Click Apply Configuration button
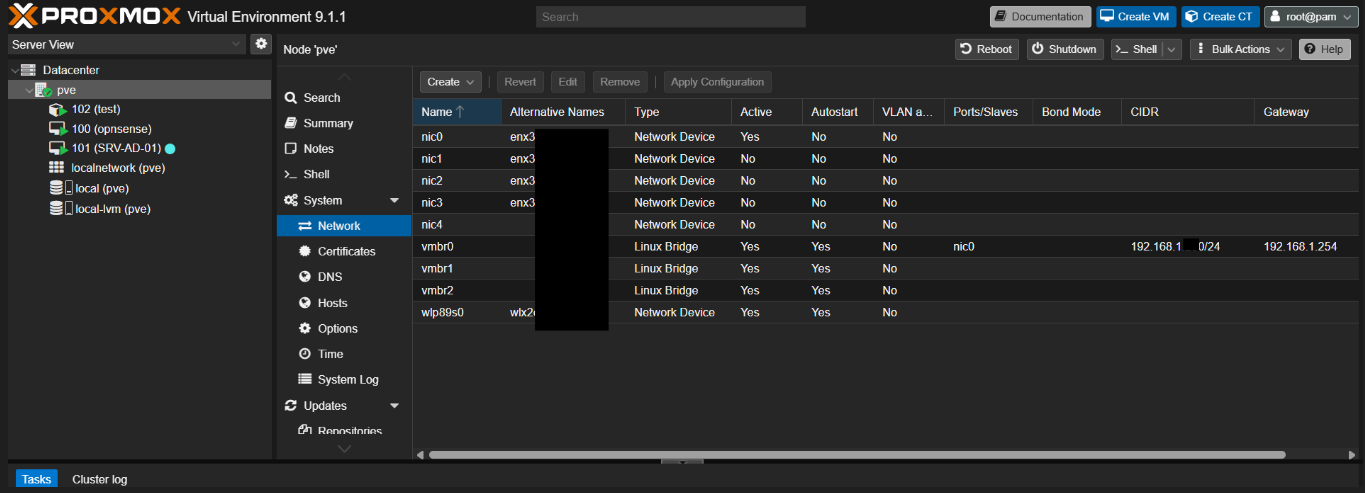The image size is (1365, 493). 717,82
